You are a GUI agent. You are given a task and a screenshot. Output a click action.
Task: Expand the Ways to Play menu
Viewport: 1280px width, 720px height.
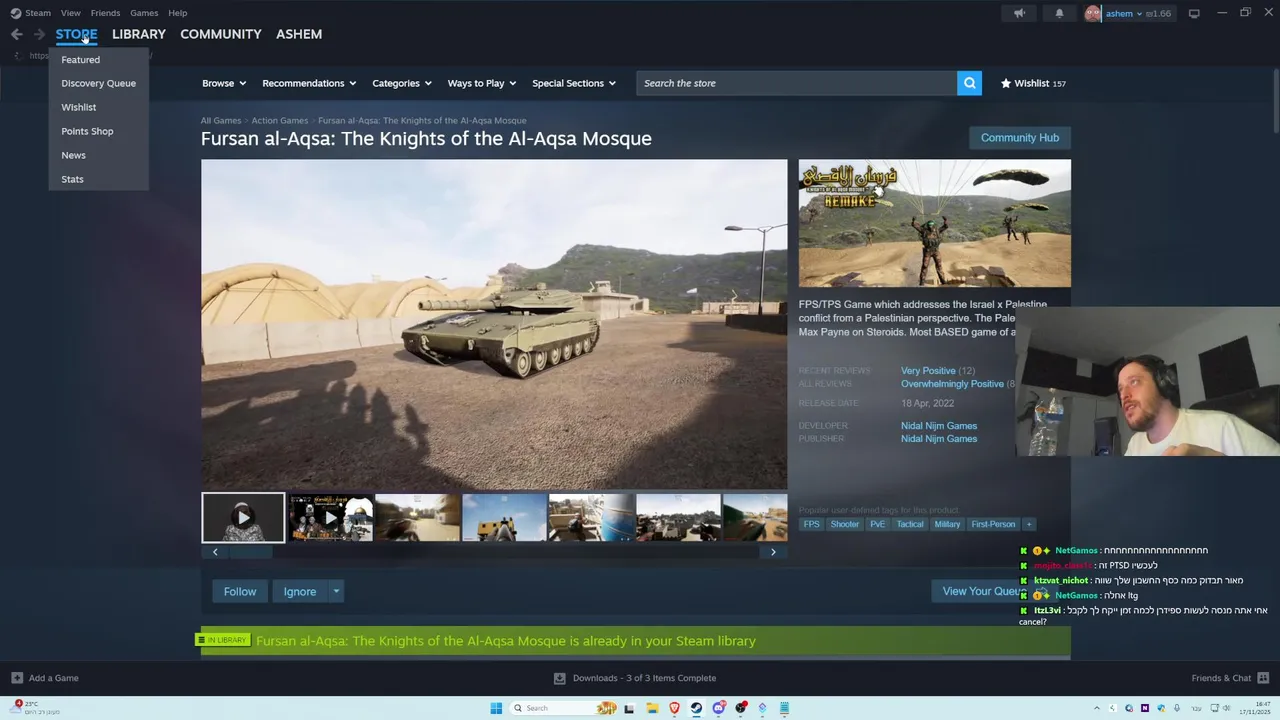pyautogui.click(x=482, y=83)
